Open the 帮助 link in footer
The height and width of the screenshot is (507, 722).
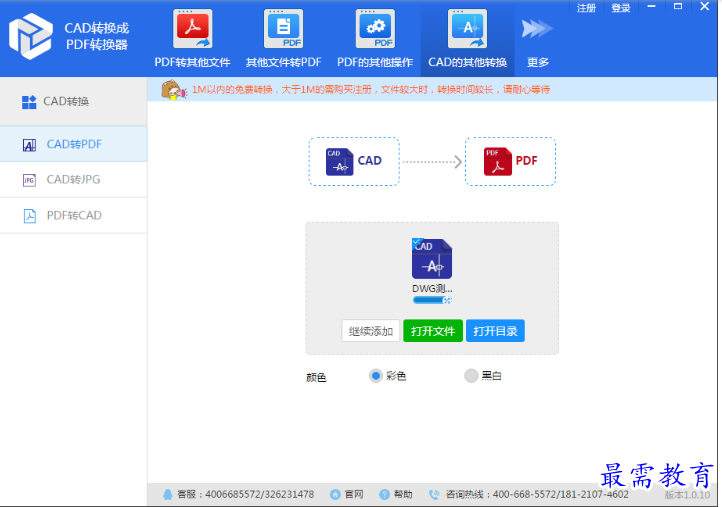pos(403,495)
